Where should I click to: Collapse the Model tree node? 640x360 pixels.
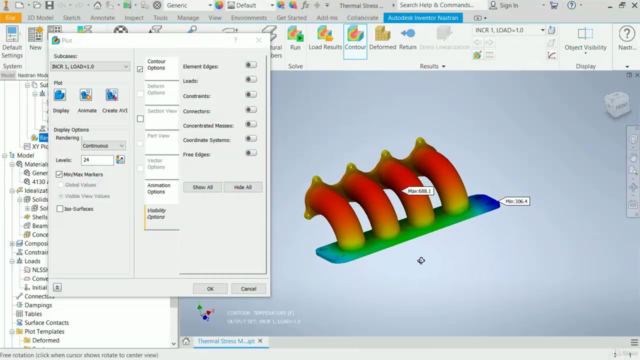[x=5, y=156]
